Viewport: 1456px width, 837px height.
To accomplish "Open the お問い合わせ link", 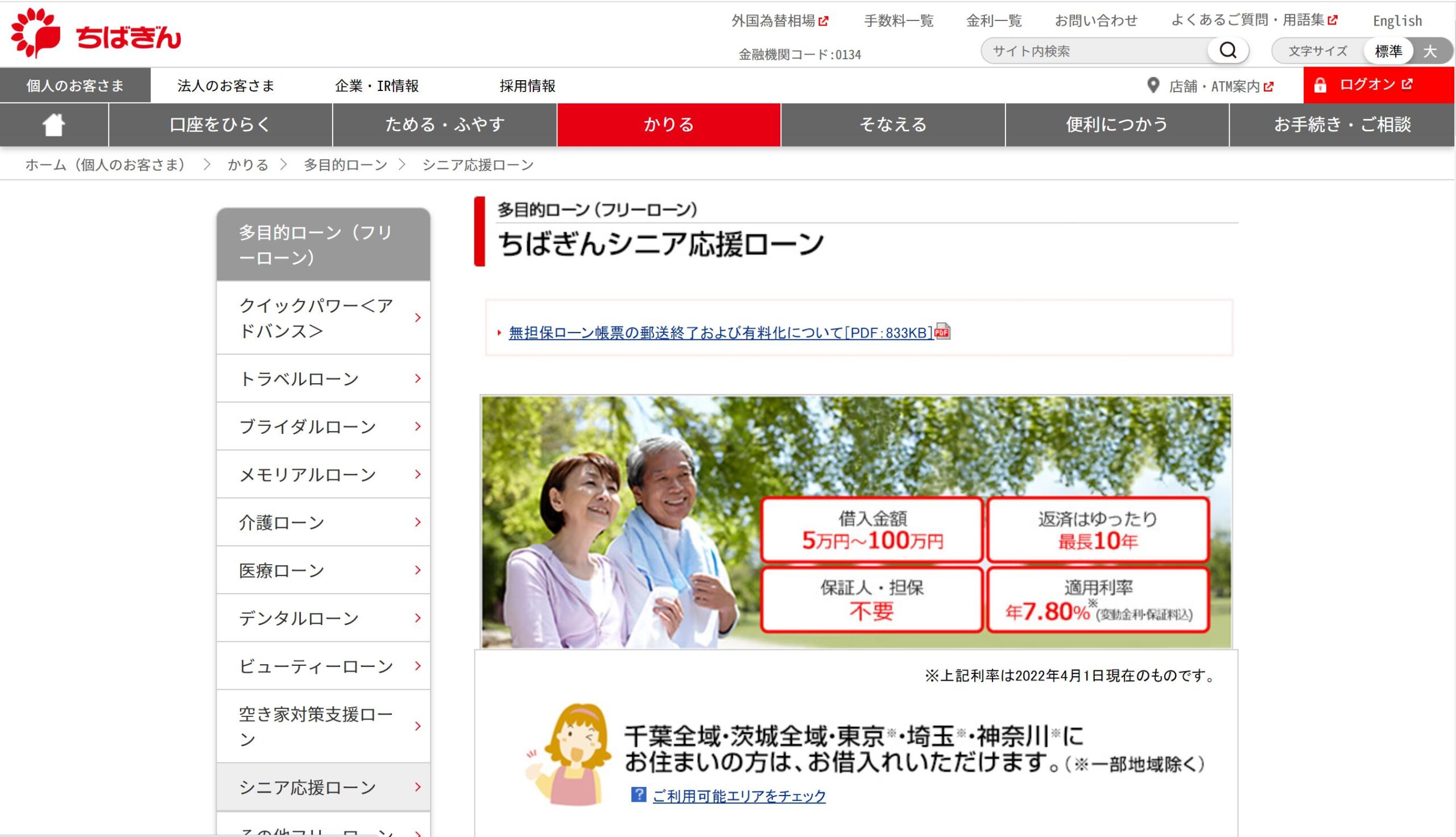I will click(1096, 21).
